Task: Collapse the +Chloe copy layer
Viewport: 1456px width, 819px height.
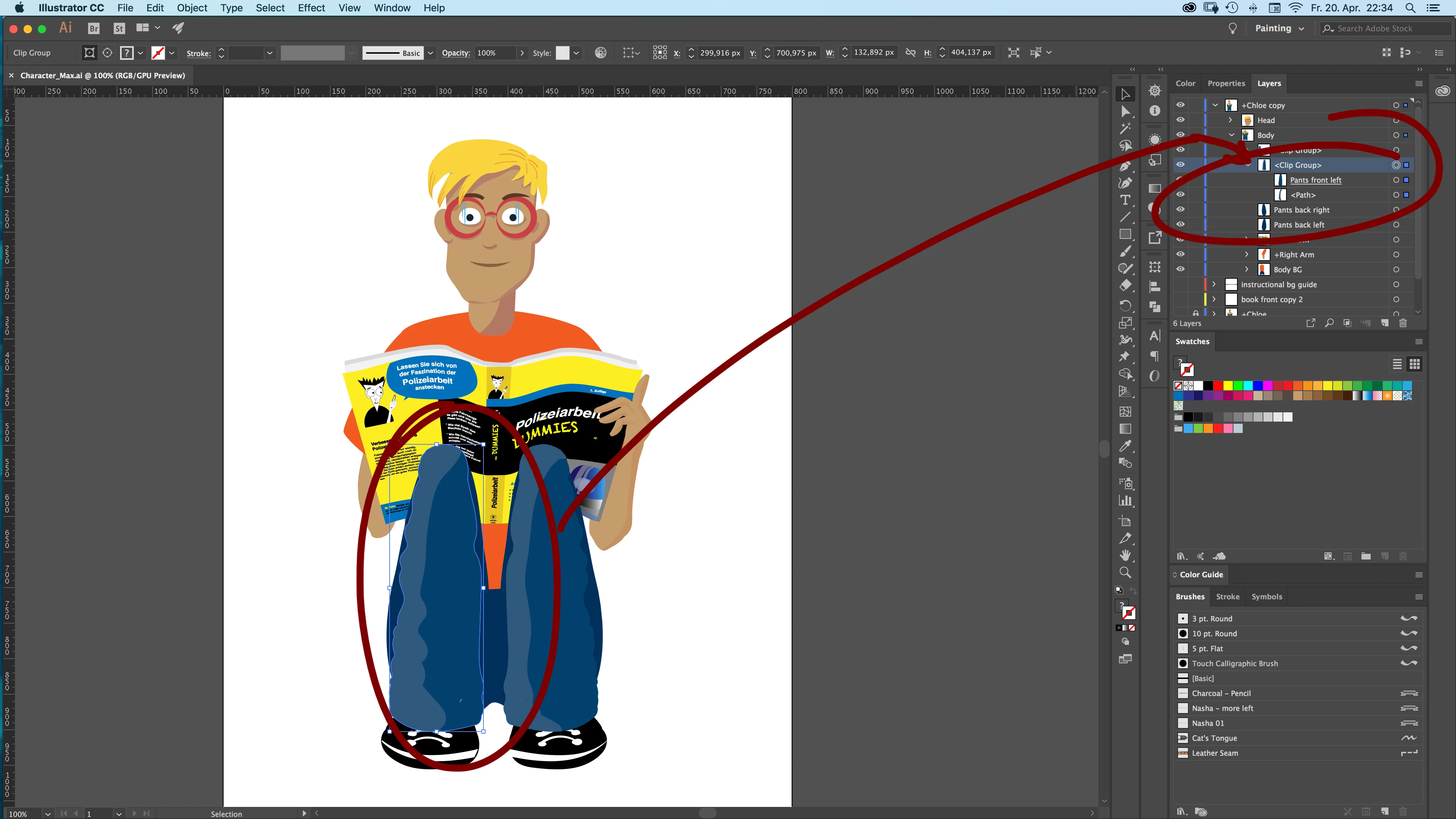Action: [1215, 105]
